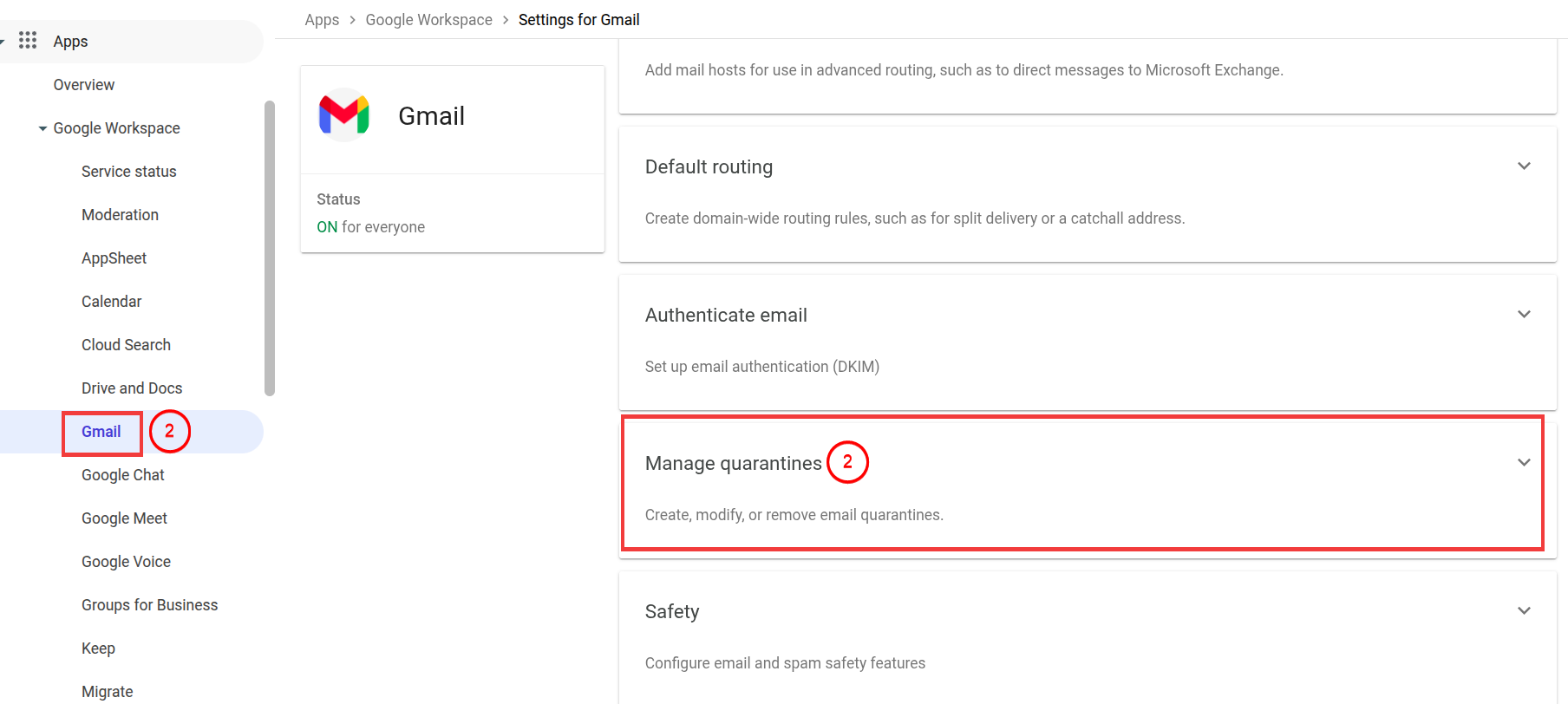
Task: Expand the Manage quarantines chevron
Action: click(1524, 462)
